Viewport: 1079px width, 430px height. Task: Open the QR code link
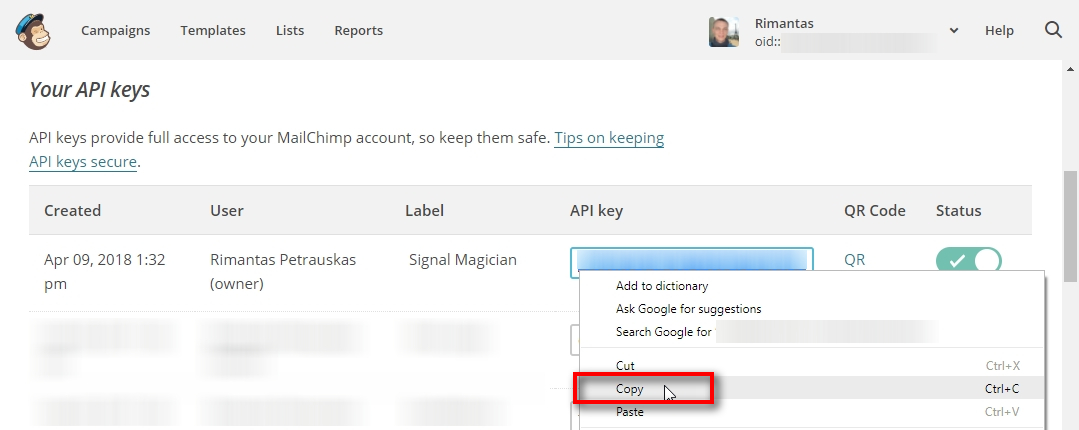pyautogui.click(x=854, y=259)
